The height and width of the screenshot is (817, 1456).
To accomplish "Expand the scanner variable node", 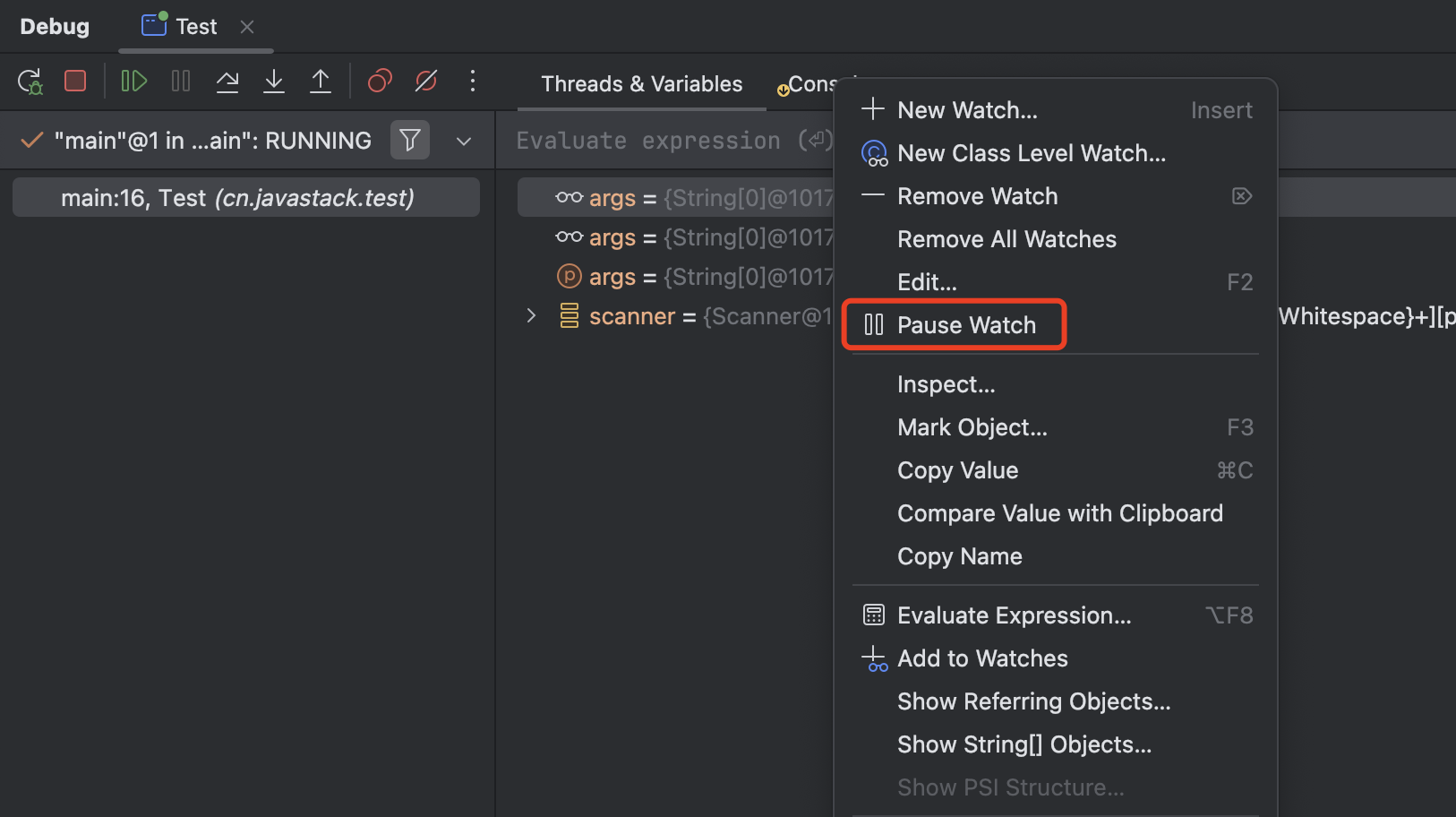I will 531,316.
